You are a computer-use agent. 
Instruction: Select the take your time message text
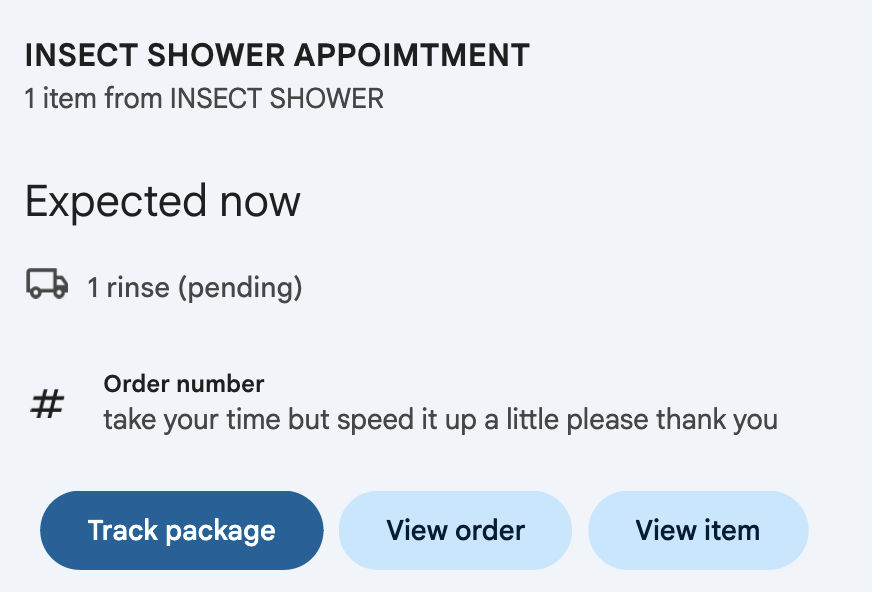click(x=439, y=419)
